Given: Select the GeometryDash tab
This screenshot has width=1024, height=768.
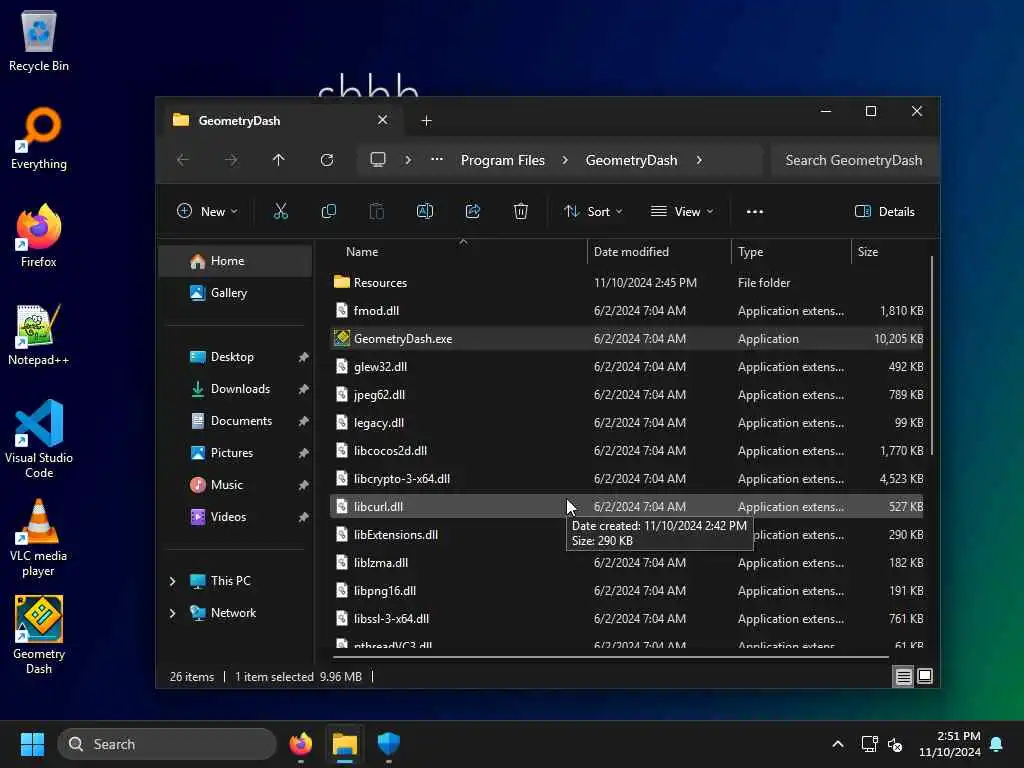Looking at the screenshot, I should (x=281, y=121).
